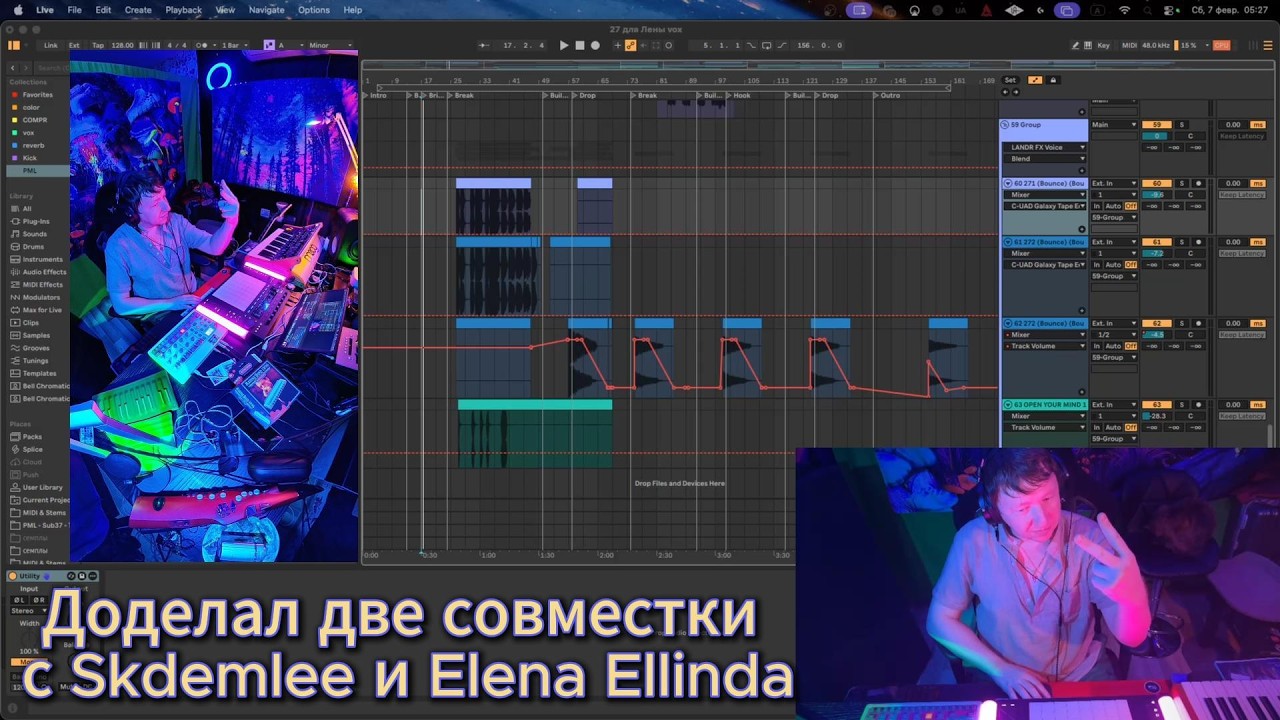Toggle the scale mode icon

tap(268, 45)
